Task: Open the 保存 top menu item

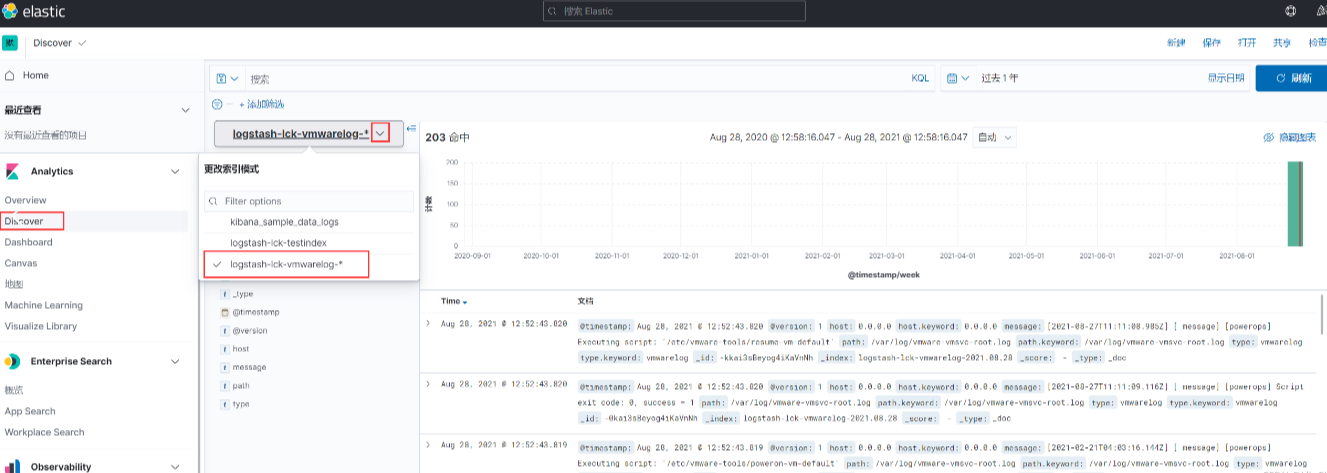Action: (x=1212, y=43)
